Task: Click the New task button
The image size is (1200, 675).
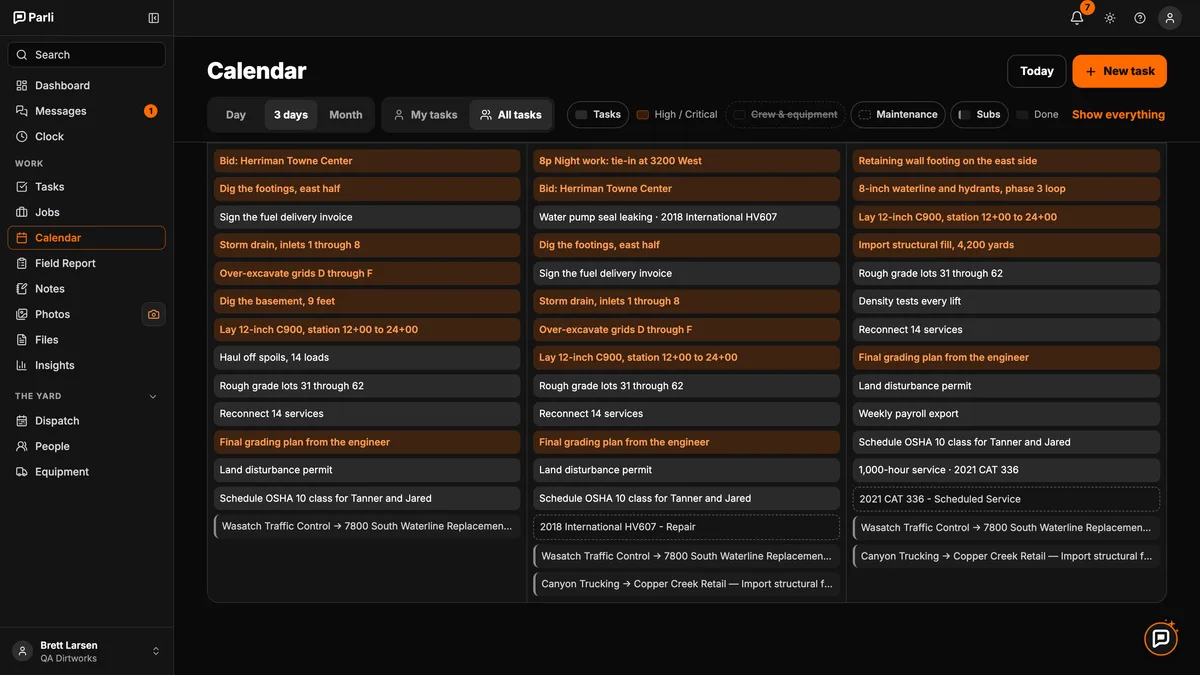Action: [x=1119, y=71]
